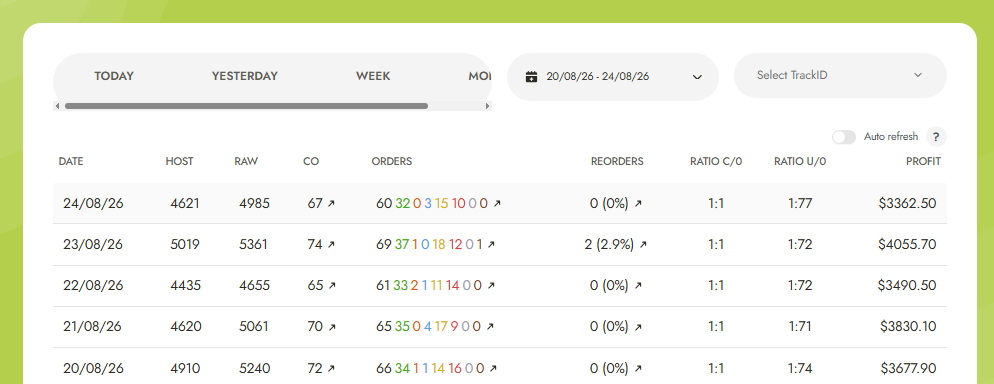Open CO details arrow for 22/08/26
The width and height of the screenshot is (994, 384).
331,286
